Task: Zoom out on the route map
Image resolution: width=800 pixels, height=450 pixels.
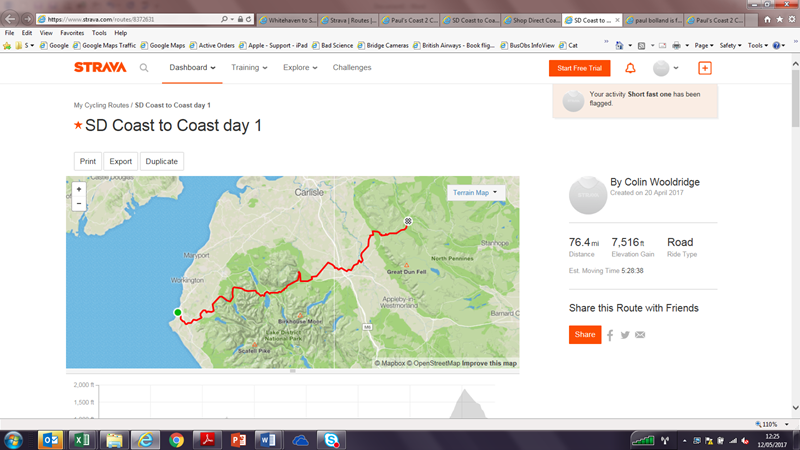Action: pyautogui.click(x=79, y=204)
